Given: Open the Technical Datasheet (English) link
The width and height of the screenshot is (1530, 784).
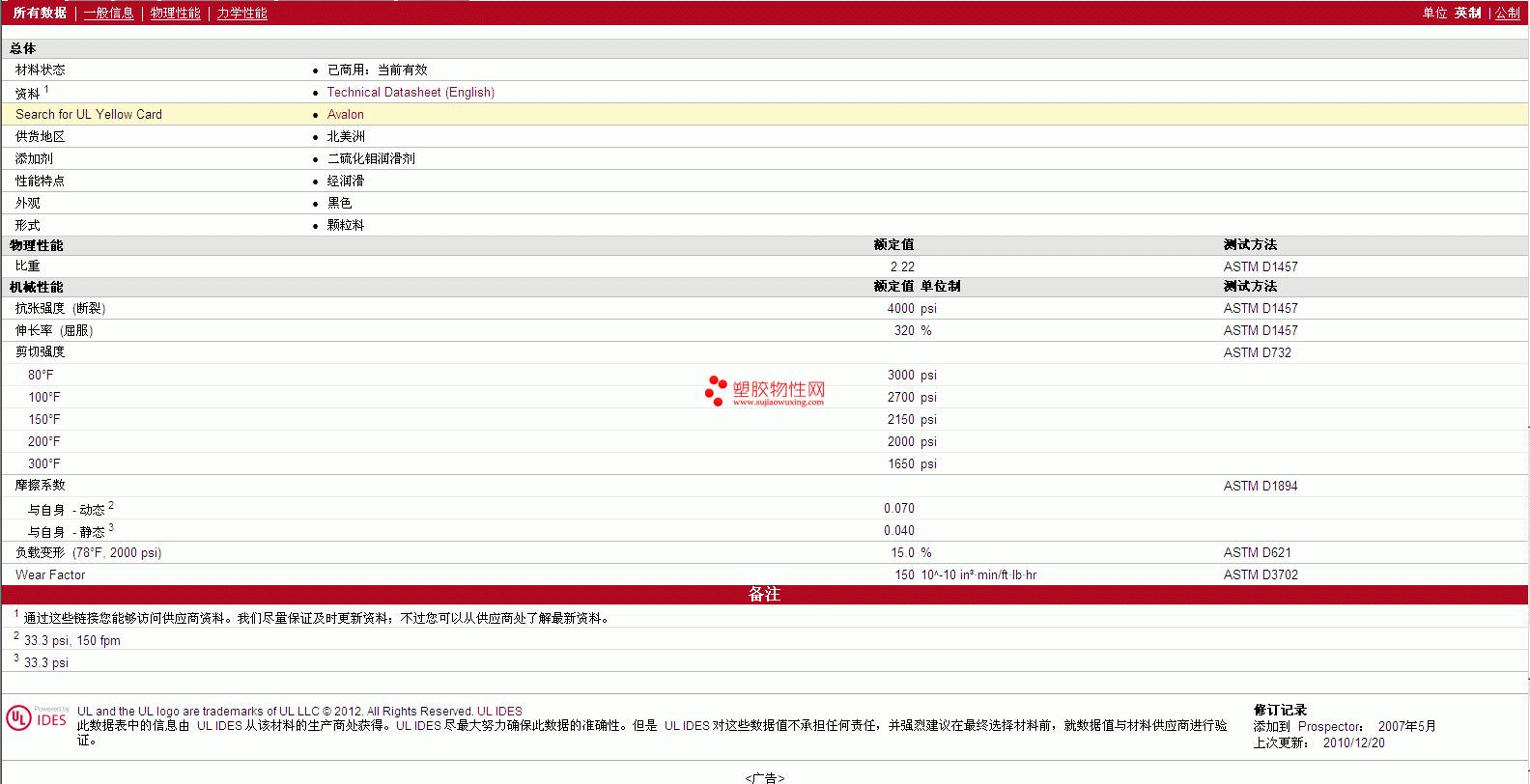Looking at the screenshot, I should pos(411,93).
